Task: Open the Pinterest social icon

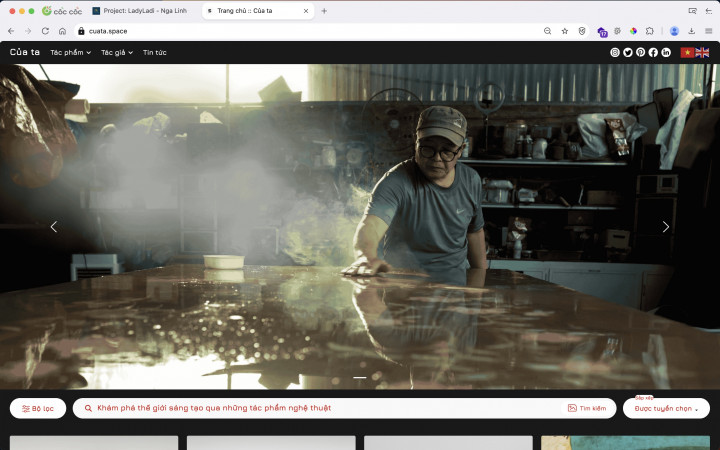Action: (x=641, y=52)
